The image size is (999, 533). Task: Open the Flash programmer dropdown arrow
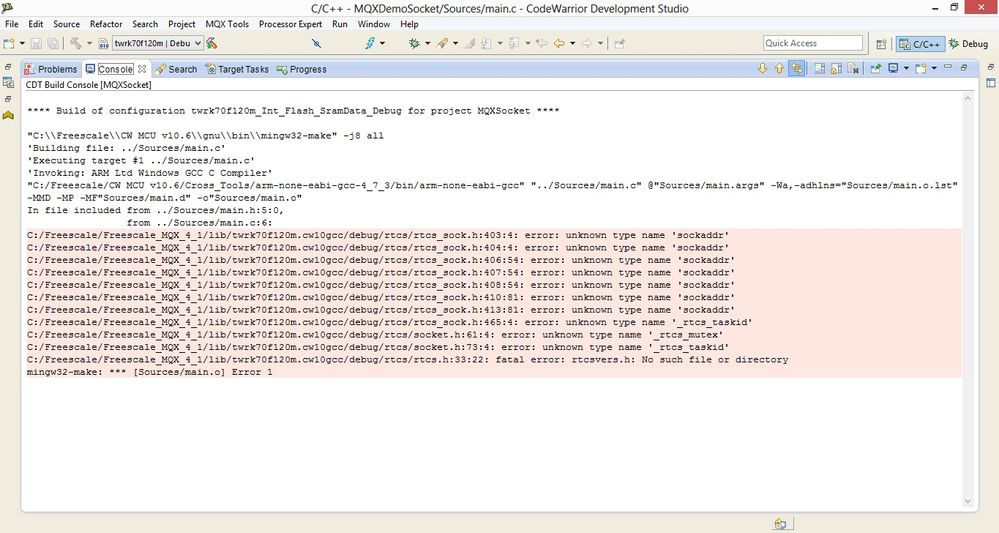382,43
